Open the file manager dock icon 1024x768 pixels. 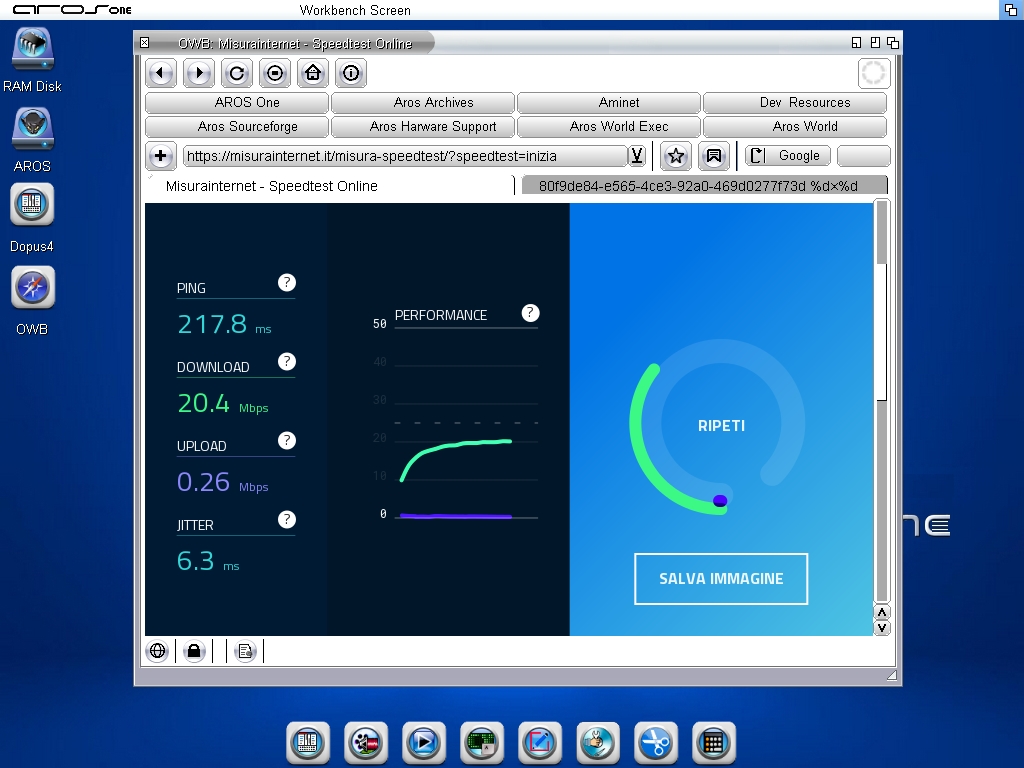pyautogui.click(x=308, y=743)
